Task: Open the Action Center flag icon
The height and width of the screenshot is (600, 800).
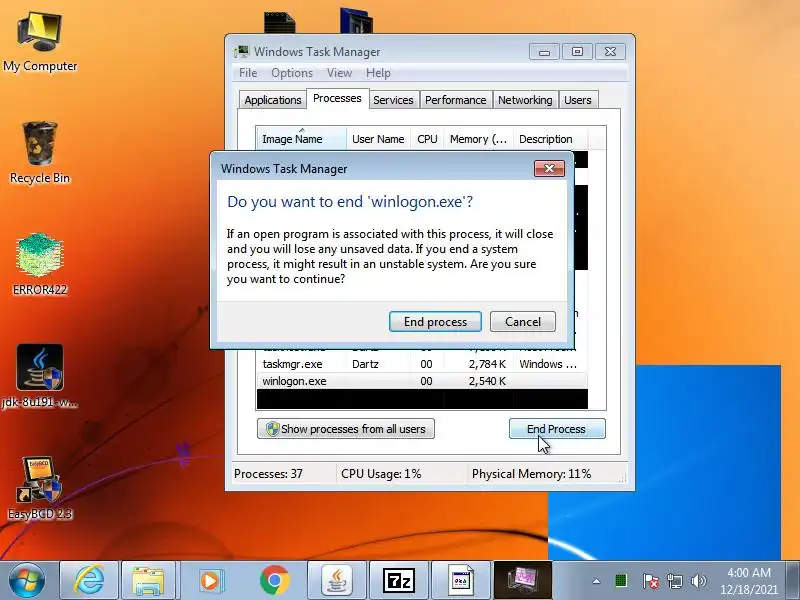Action: [650, 581]
